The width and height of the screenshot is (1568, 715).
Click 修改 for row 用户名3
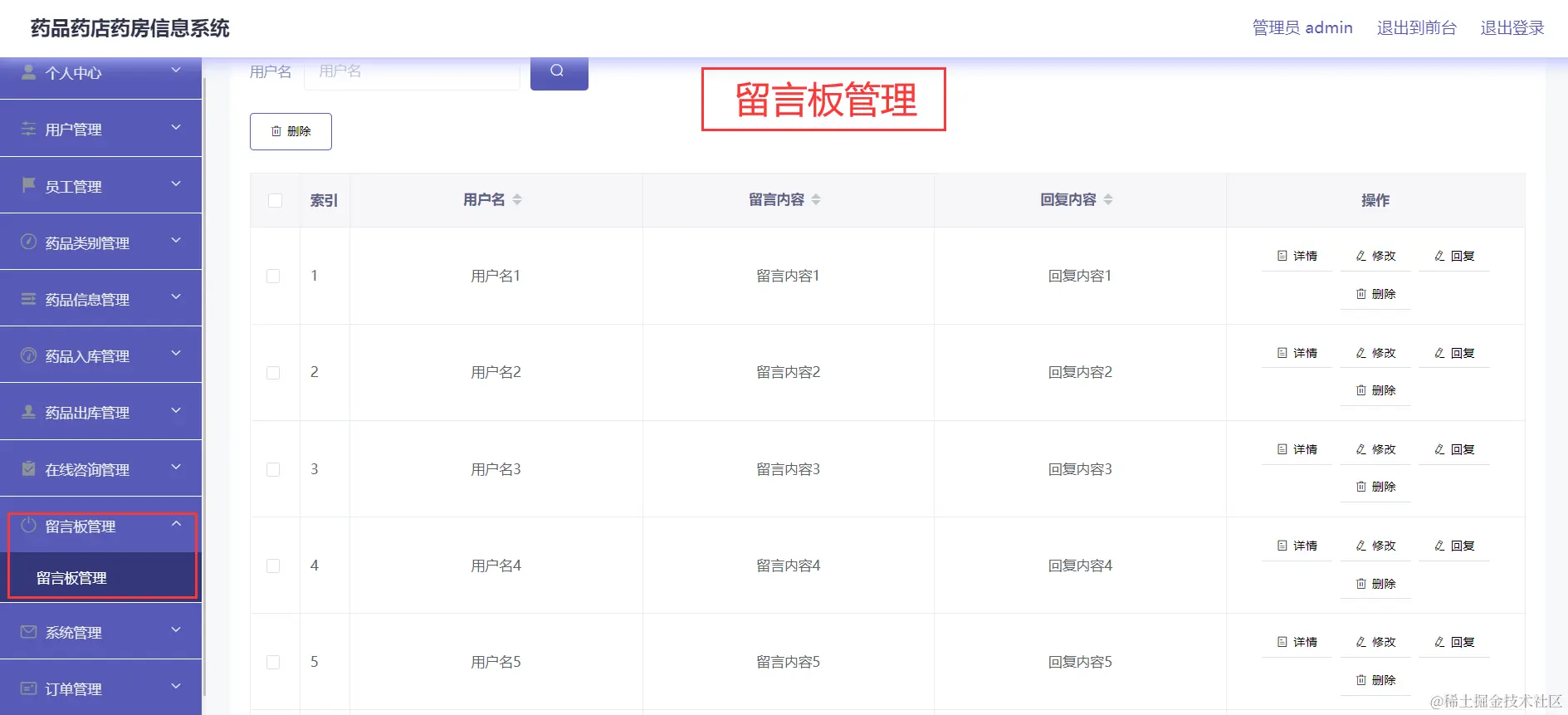click(1375, 449)
